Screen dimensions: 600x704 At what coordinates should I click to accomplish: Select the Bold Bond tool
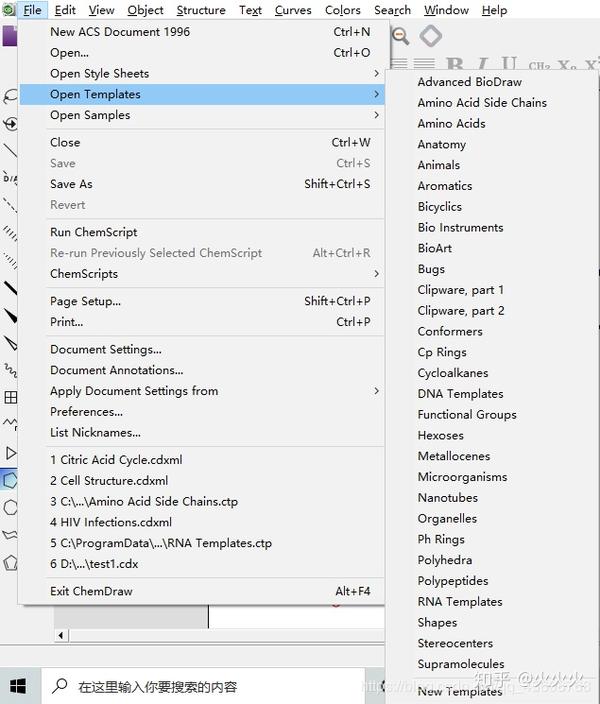[x=10, y=288]
